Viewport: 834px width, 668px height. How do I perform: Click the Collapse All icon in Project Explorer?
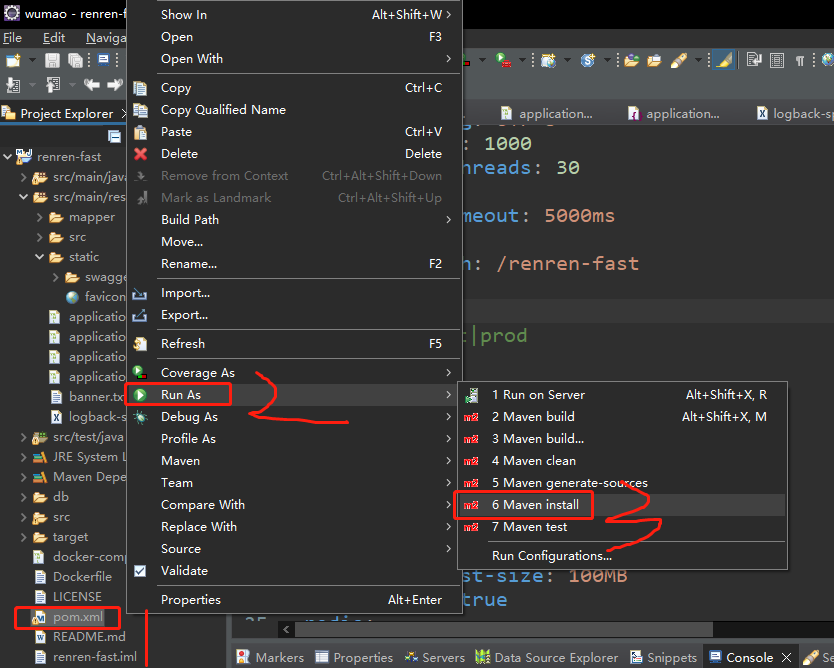tap(114, 136)
